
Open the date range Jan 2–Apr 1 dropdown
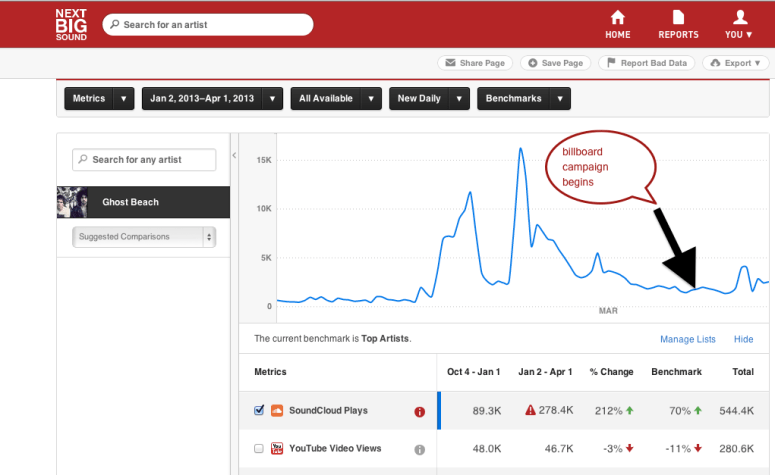coord(212,99)
